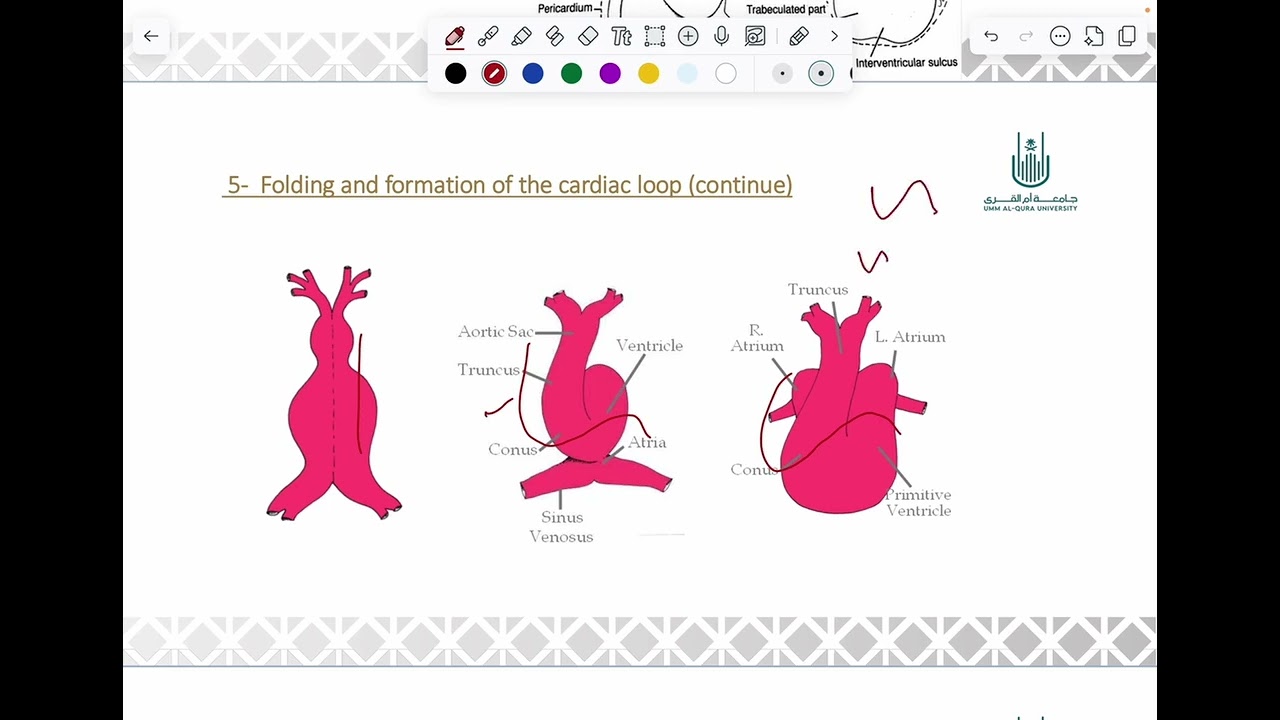1280x720 pixels.
Task: Select the highlighter tool
Action: [521, 37]
